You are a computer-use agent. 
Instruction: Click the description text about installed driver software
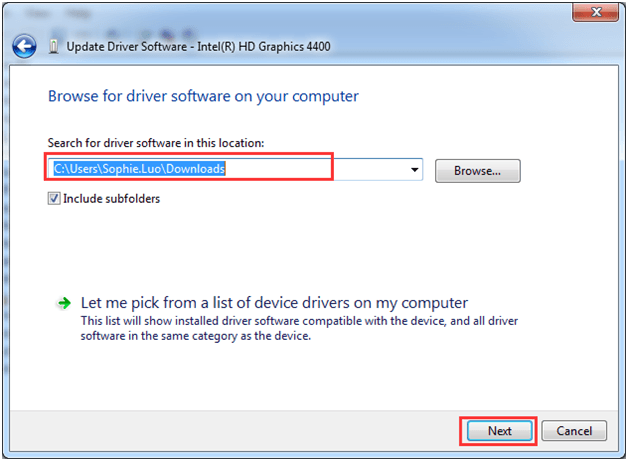point(299,328)
